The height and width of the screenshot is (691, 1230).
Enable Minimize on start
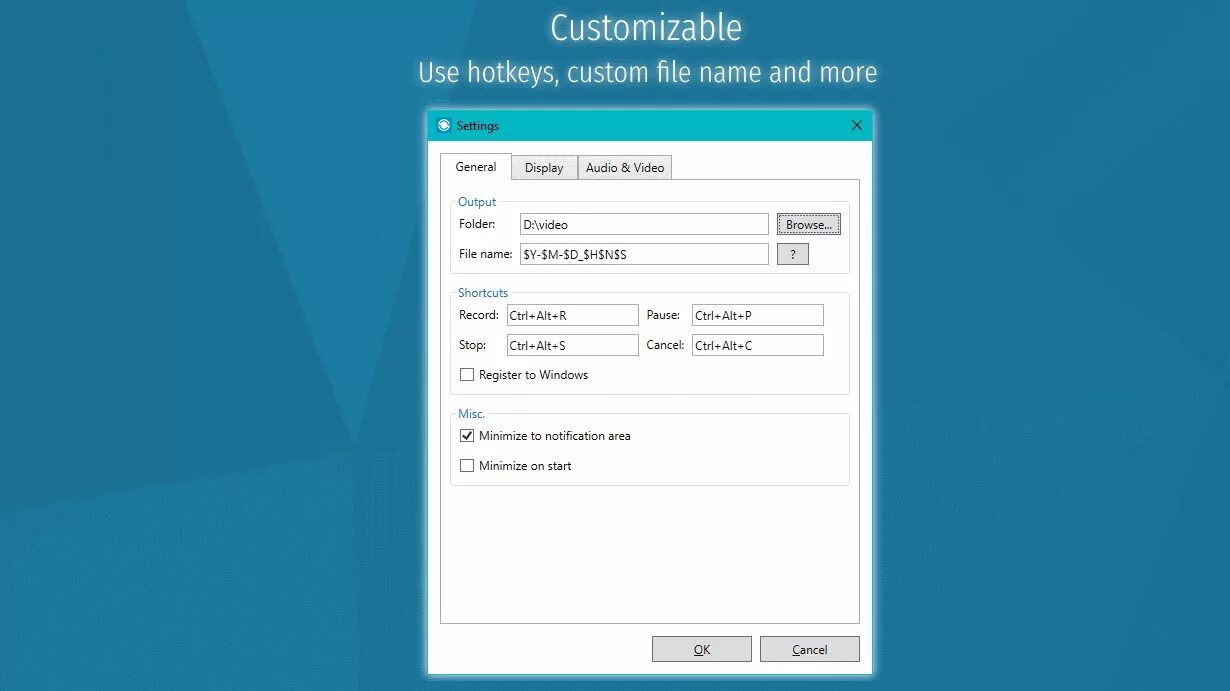[x=467, y=465]
